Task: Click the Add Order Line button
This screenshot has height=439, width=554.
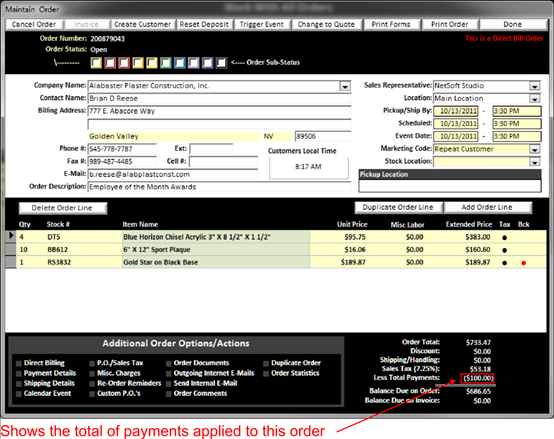Action: click(x=487, y=207)
